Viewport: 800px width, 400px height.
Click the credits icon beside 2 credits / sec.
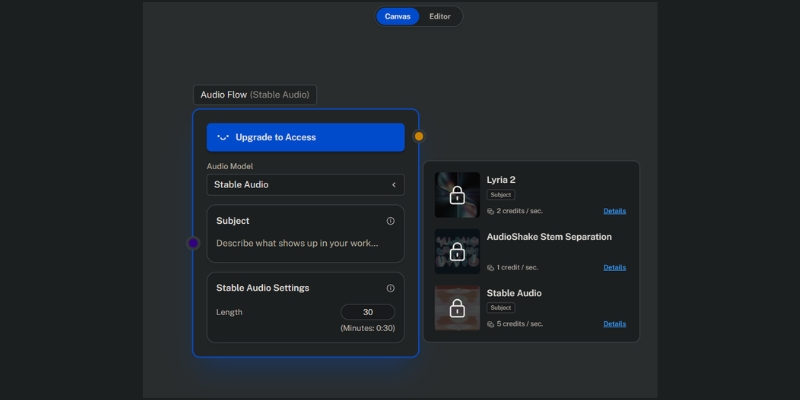[490, 211]
